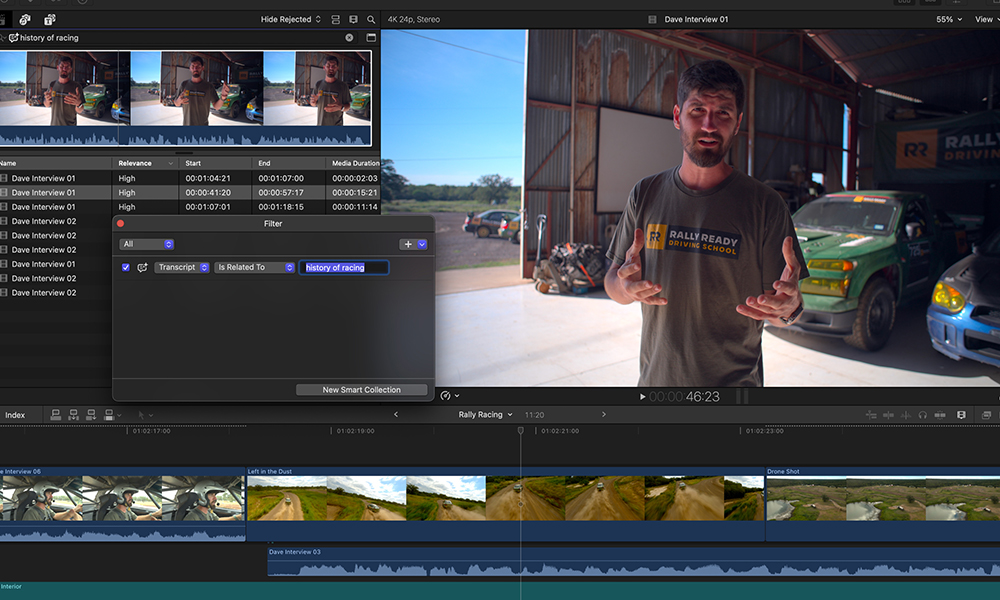Select the Interview 06 timeline clip
The height and width of the screenshot is (600, 1000).
point(122,504)
